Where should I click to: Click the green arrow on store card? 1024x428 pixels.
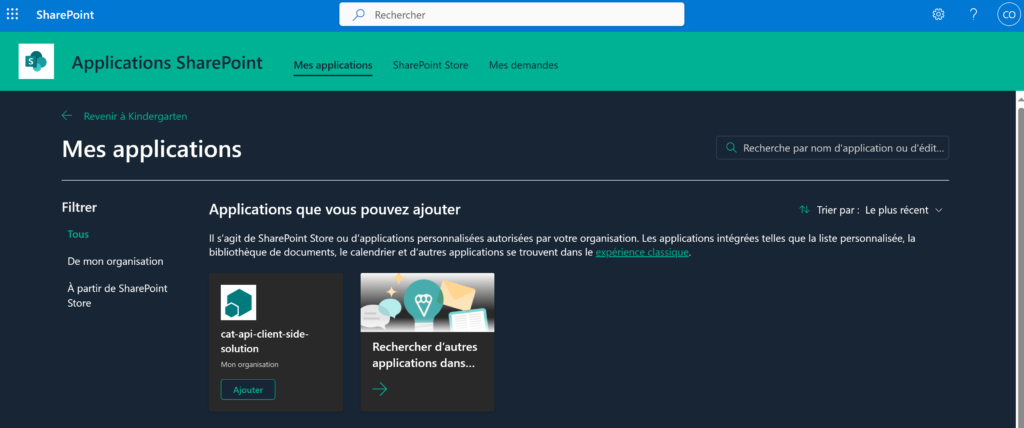coord(380,389)
